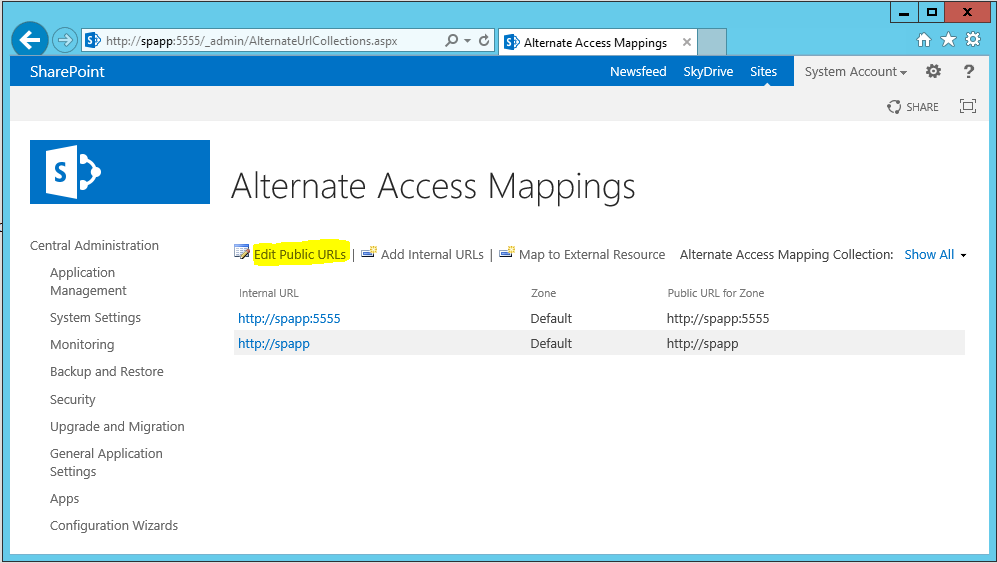Open browser Favorites star icon
The height and width of the screenshot is (563, 997).
click(948, 39)
